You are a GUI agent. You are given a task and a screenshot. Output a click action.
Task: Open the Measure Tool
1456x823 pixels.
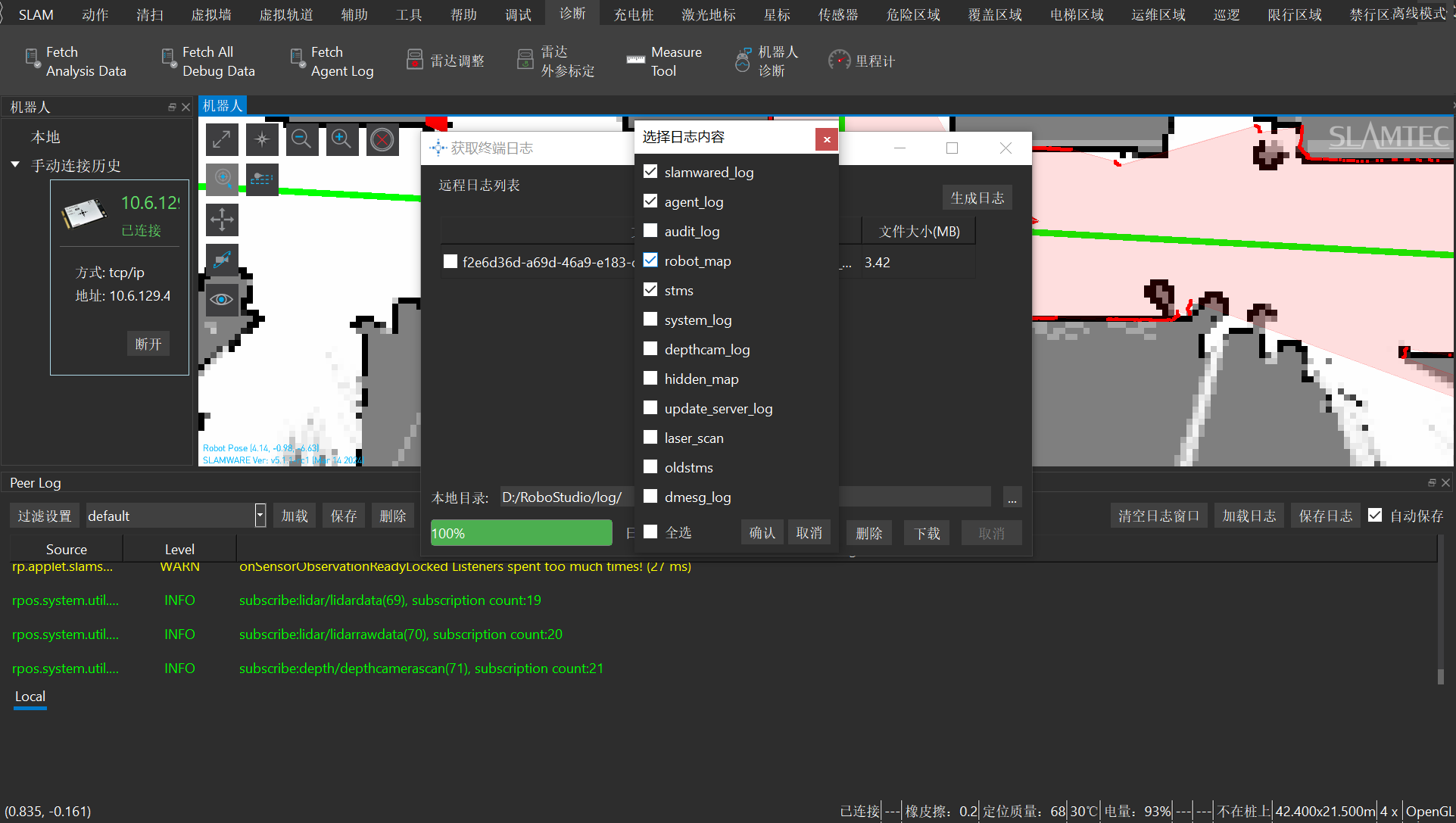(x=665, y=61)
